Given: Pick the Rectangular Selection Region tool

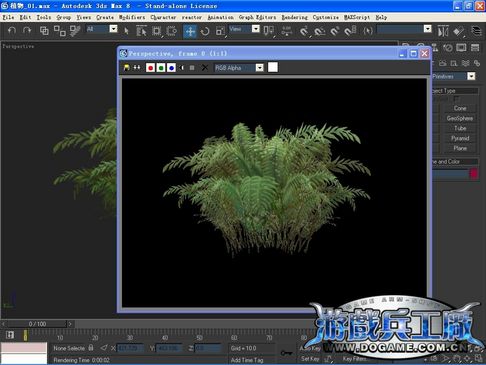Looking at the screenshot, I should (x=156, y=31).
